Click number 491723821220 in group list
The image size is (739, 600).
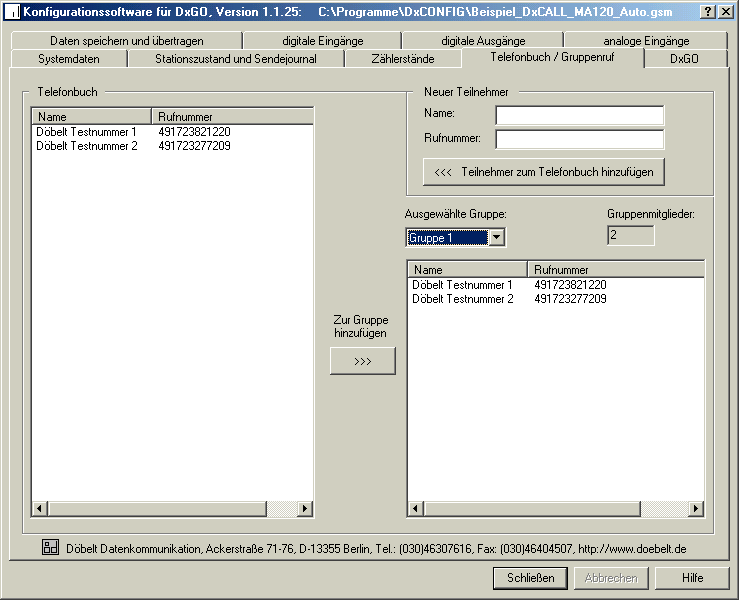click(x=570, y=285)
